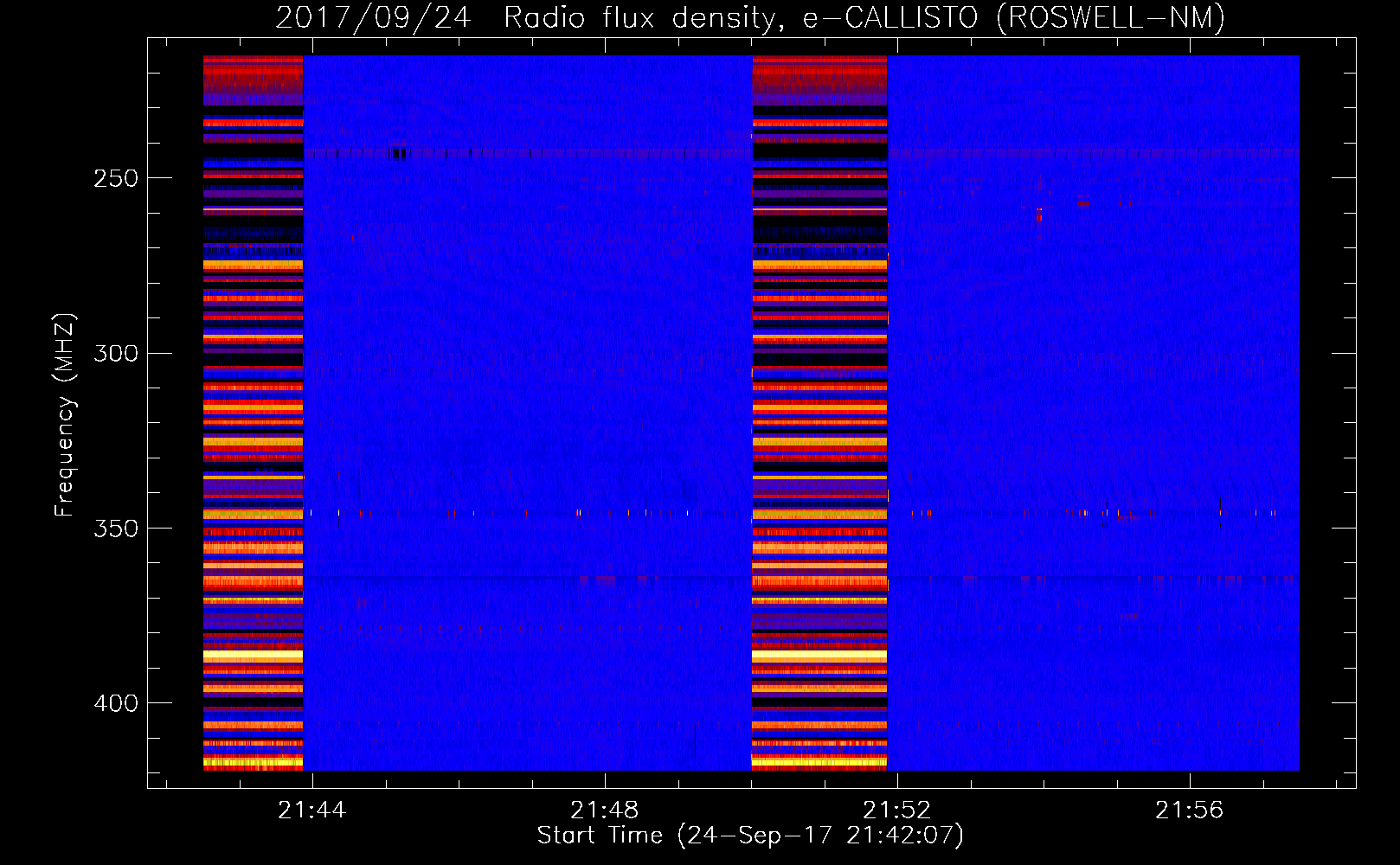Click the 21:56 time axis label
This screenshot has height=865, width=1400.
tap(1190, 811)
